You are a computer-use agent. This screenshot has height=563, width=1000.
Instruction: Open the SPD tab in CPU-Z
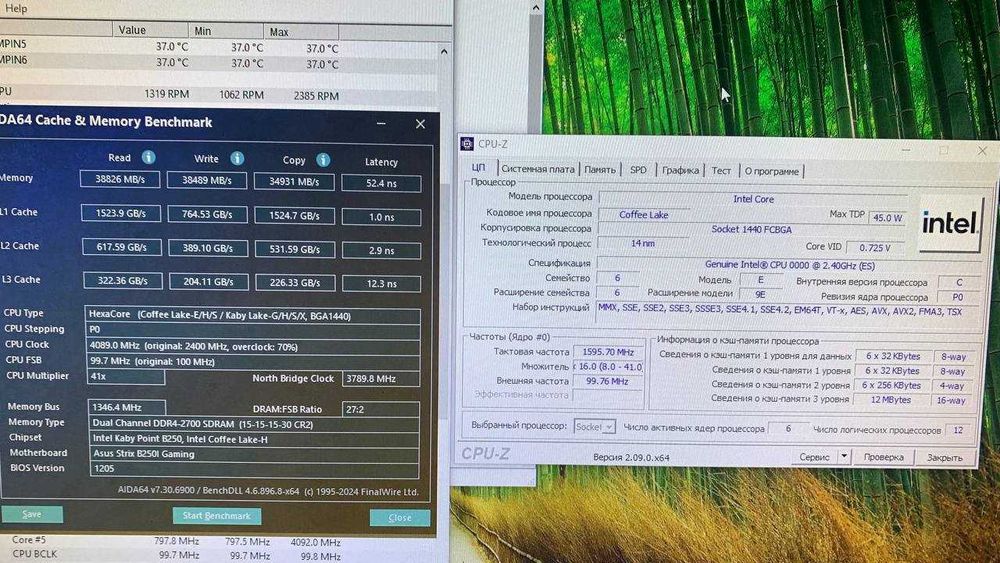(x=638, y=170)
